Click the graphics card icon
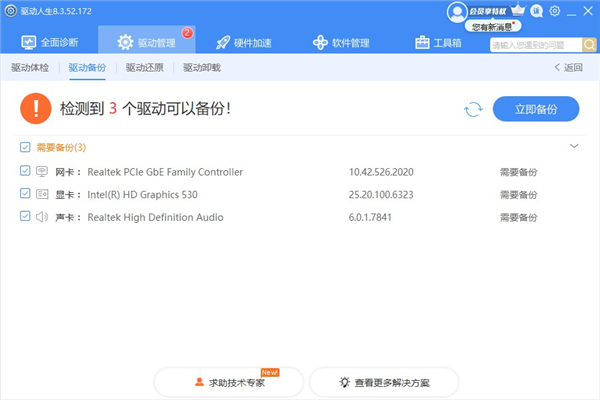The height and width of the screenshot is (400, 600). tap(42, 194)
